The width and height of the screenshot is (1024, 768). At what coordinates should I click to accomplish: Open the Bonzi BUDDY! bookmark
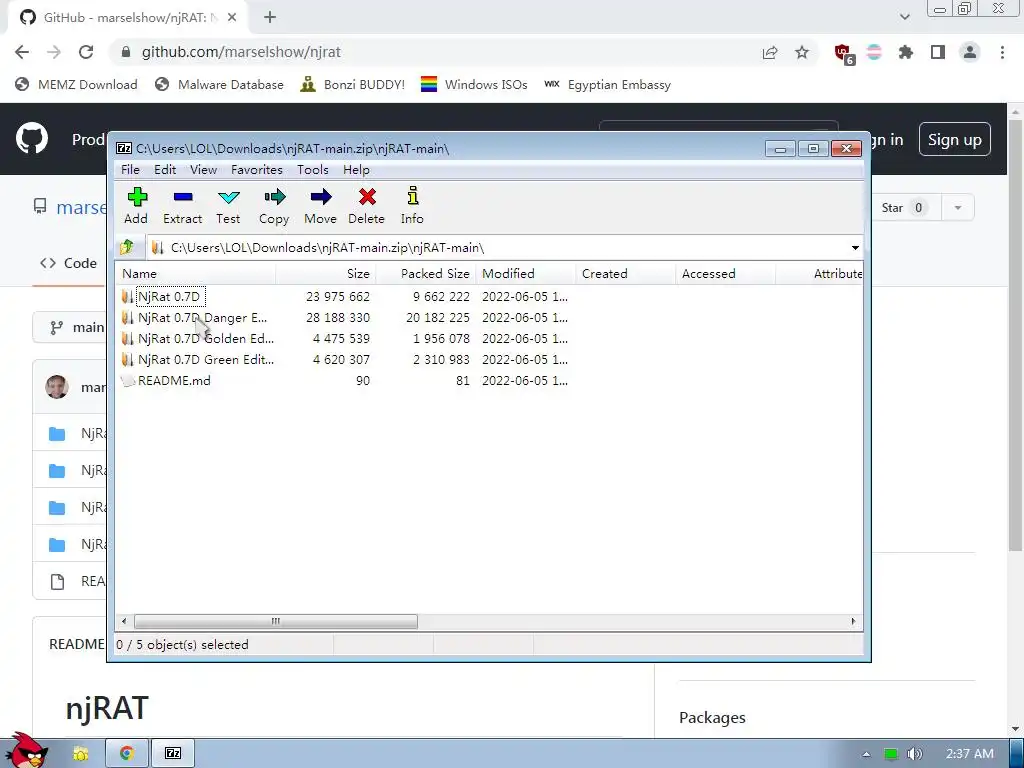click(x=353, y=85)
